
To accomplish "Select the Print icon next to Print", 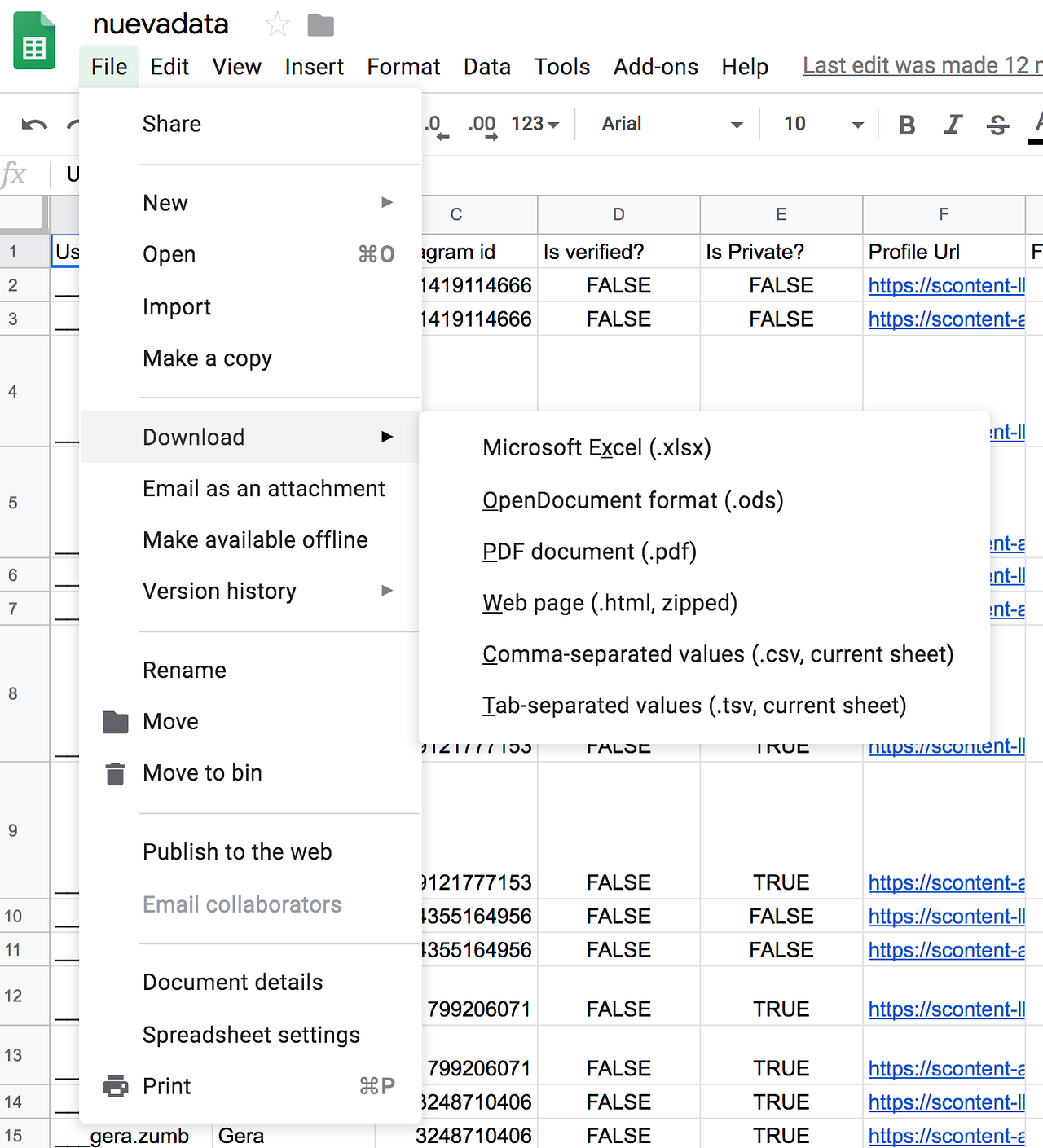I will [x=115, y=1086].
